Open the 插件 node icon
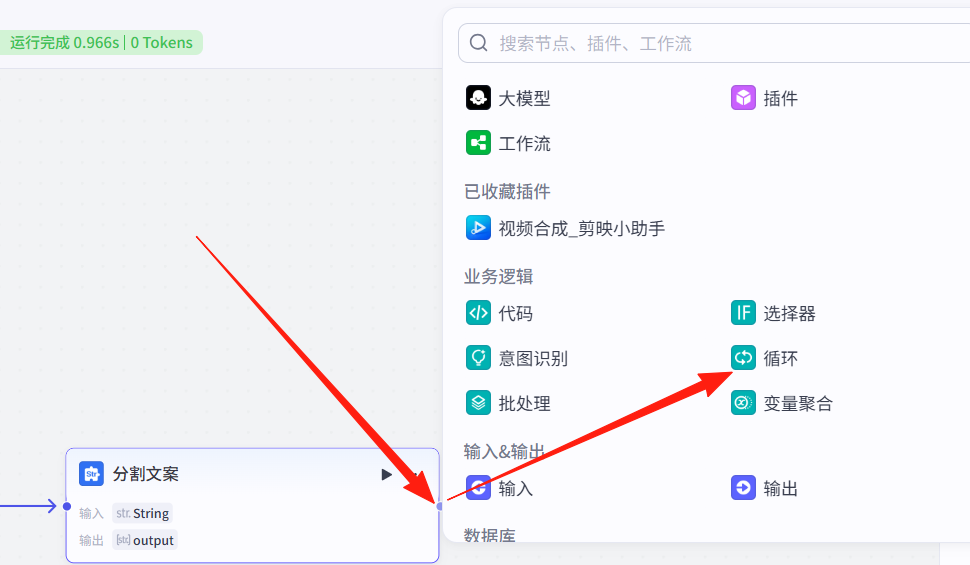This screenshot has height=565, width=970. click(x=743, y=98)
